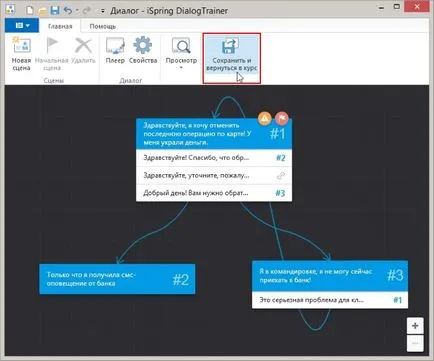Click the open folder icon in quick access toolbar
The image size is (434, 361).
[x=42, y=11]
